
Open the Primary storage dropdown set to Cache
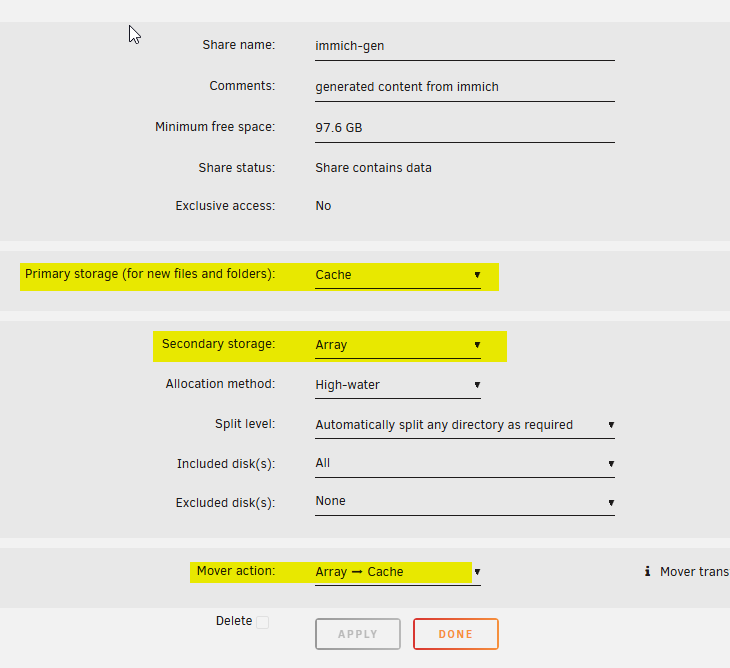coord(397,275)
